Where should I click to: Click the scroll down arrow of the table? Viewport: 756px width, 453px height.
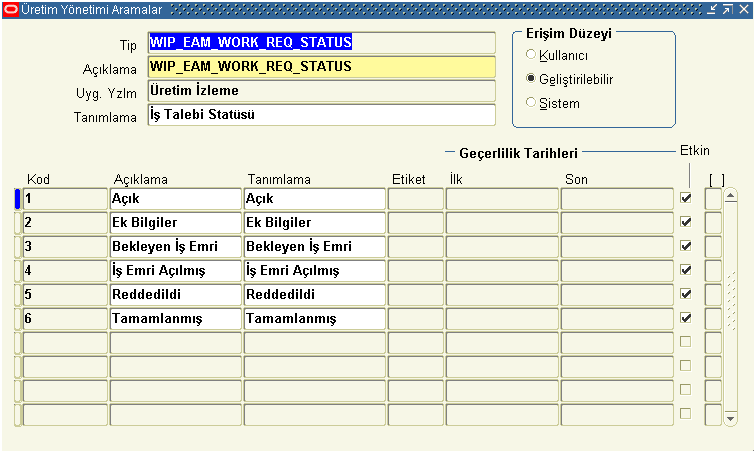pos(730,419)
